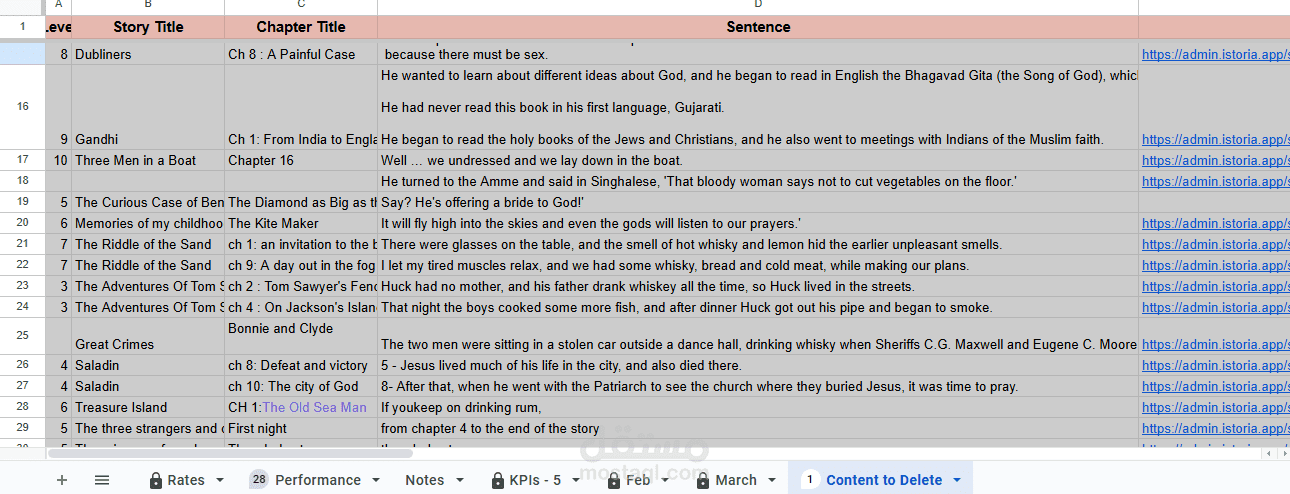Select the 'Treasure Island' story title cell
The width and height of the screenshot is (1290, 494).
point(148,407)
